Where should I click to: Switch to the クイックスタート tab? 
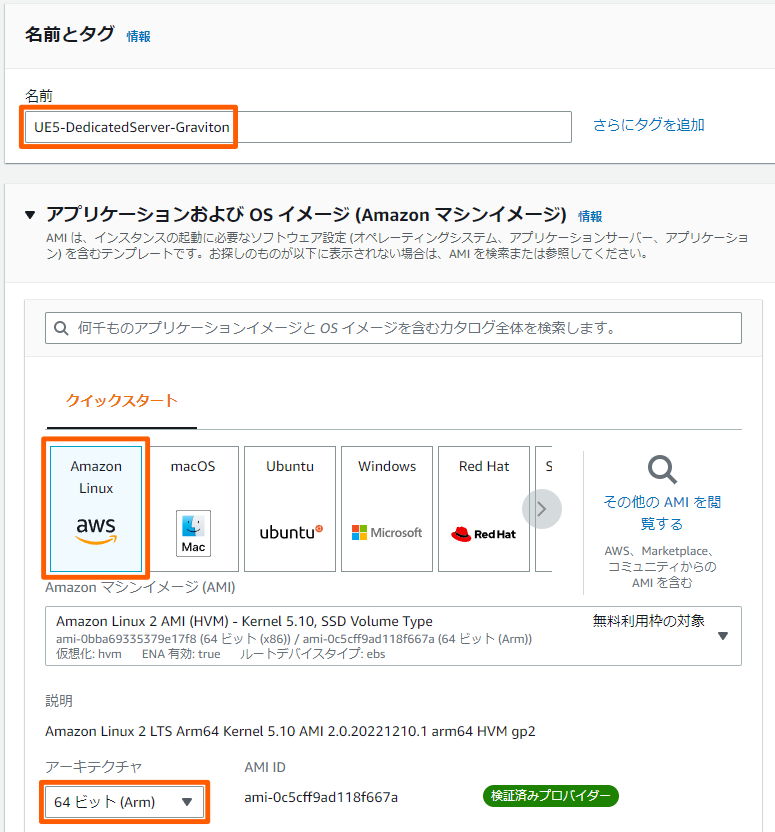click(x=121, y=401)
